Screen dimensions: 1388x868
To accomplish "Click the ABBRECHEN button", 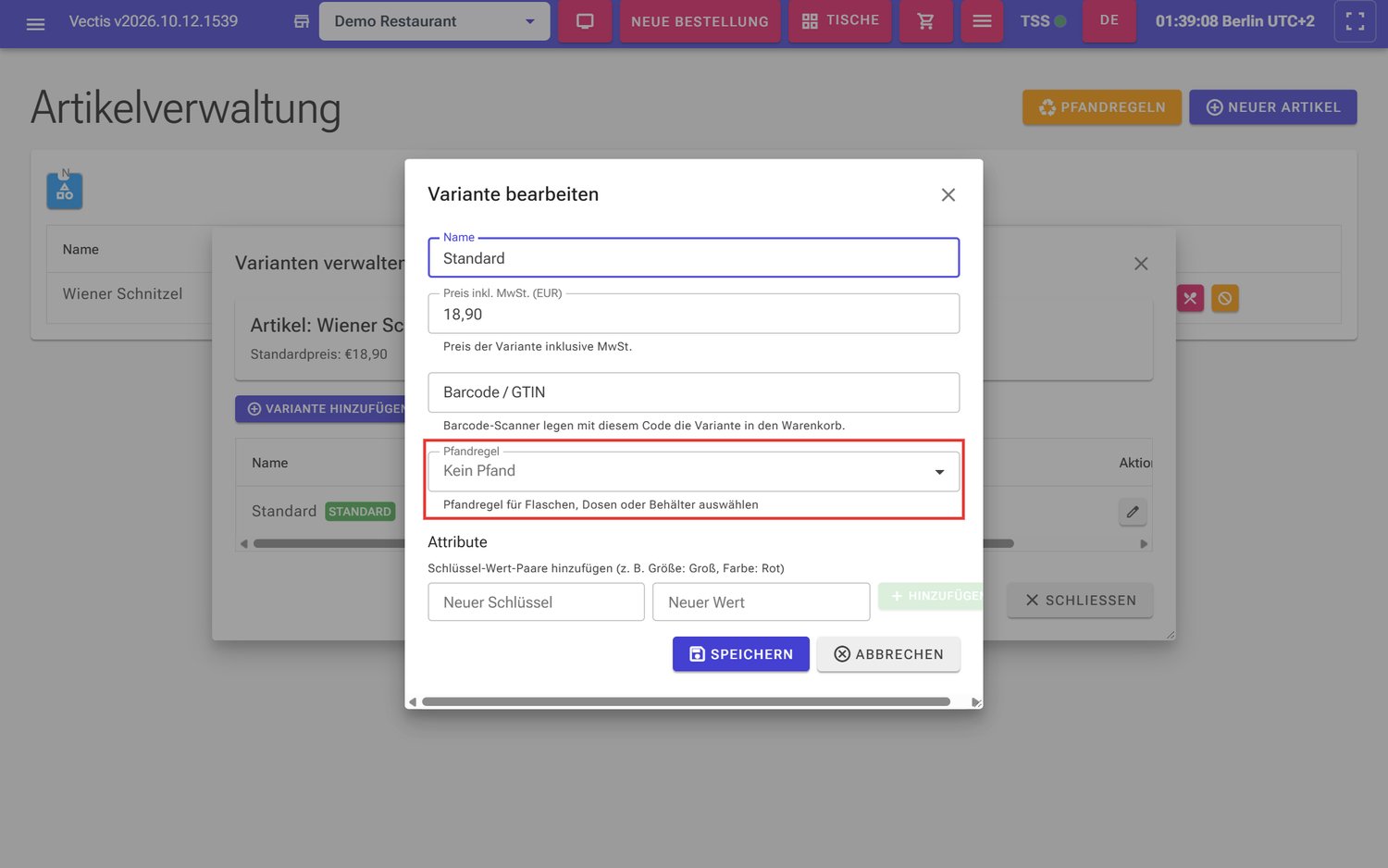I will 888,654.
